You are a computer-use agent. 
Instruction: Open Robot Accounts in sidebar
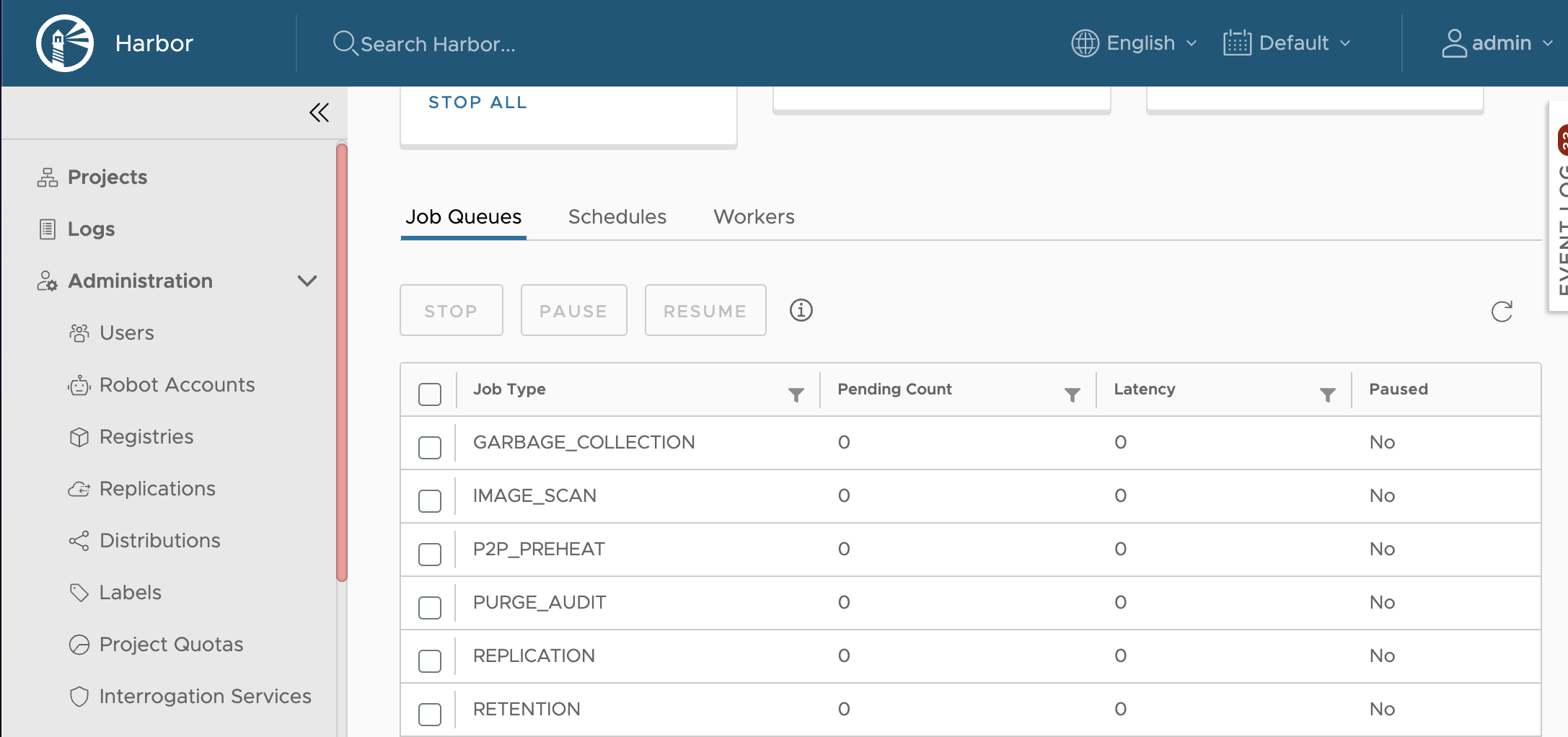click(177, 385)
